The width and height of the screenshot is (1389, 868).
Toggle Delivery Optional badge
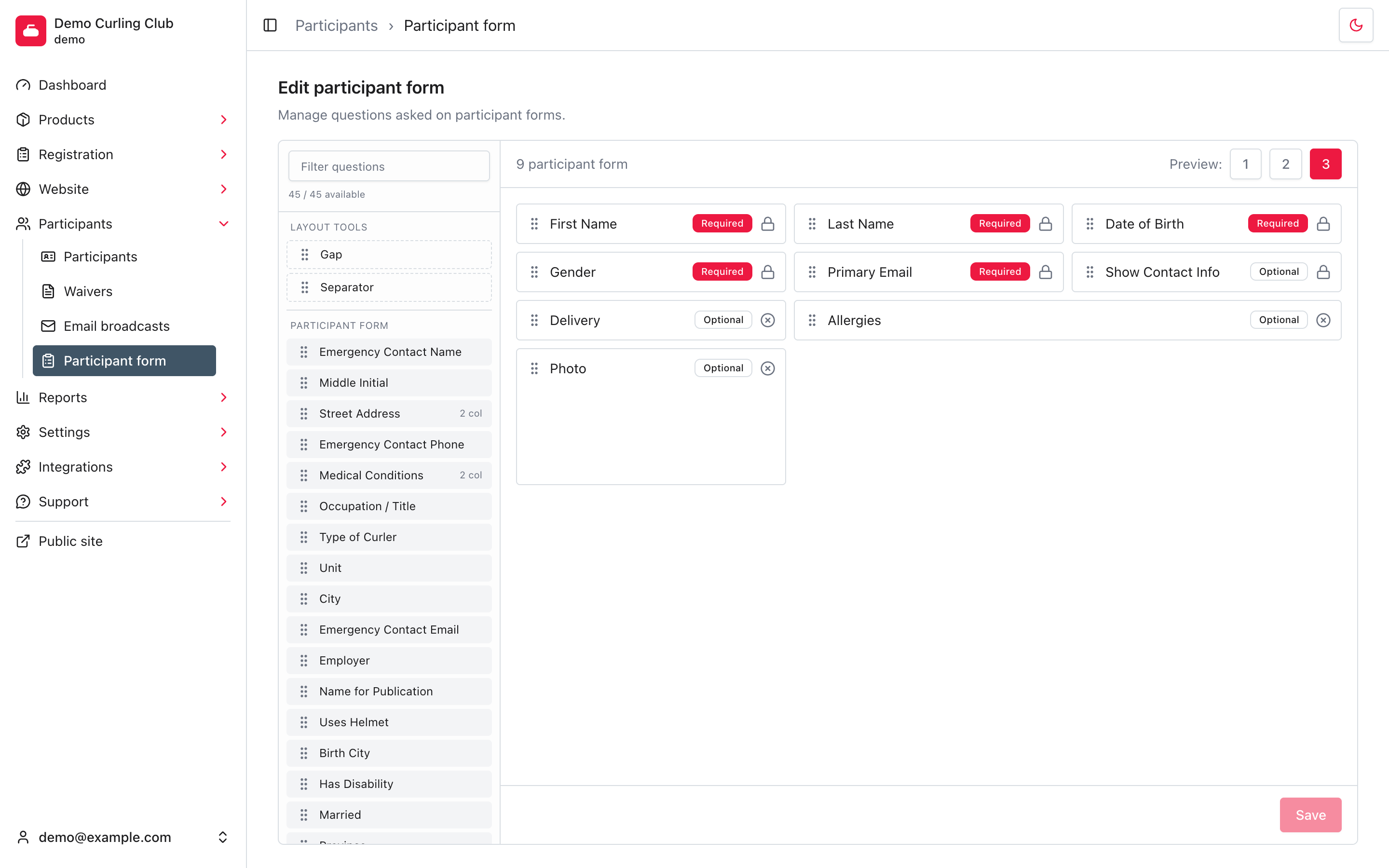723,320
